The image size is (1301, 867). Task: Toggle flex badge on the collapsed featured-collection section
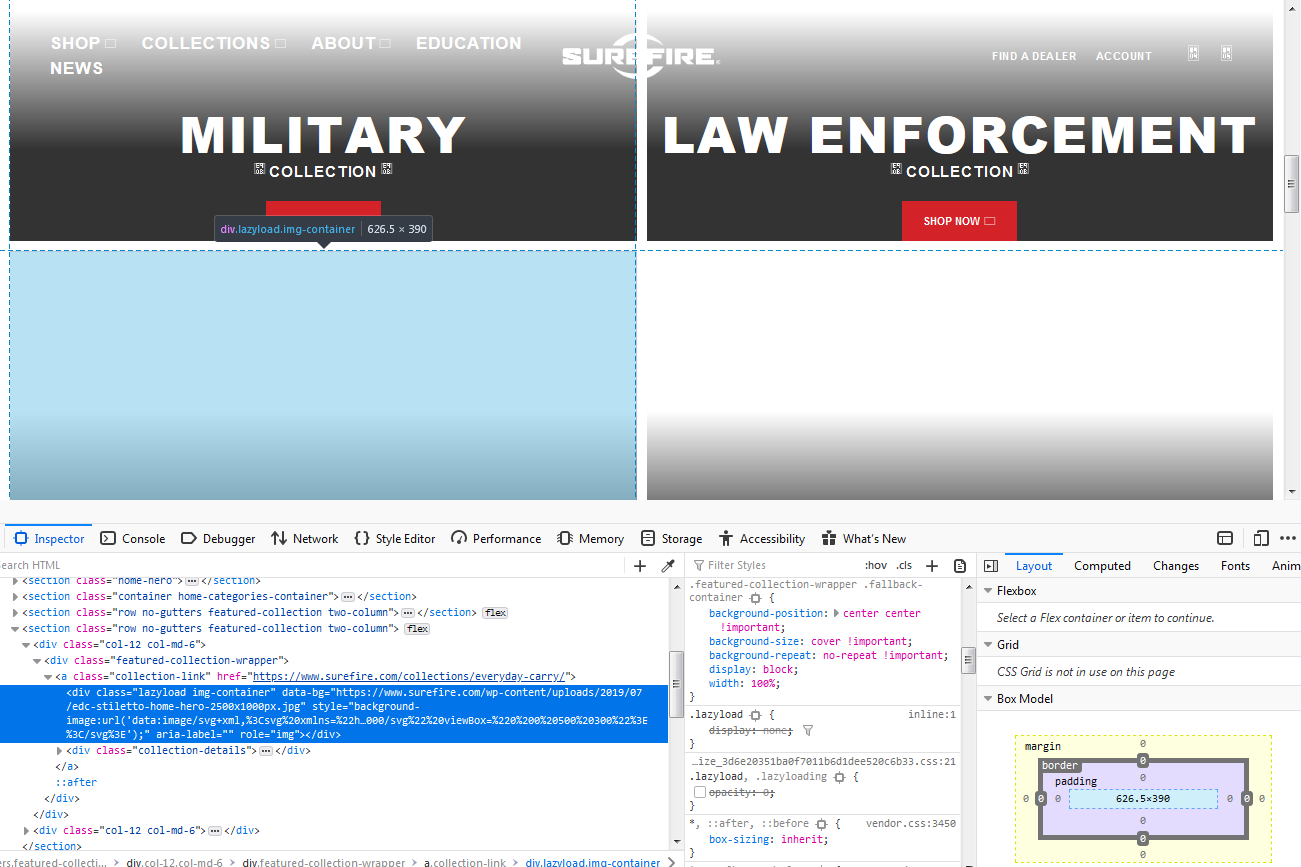[495, 613]
